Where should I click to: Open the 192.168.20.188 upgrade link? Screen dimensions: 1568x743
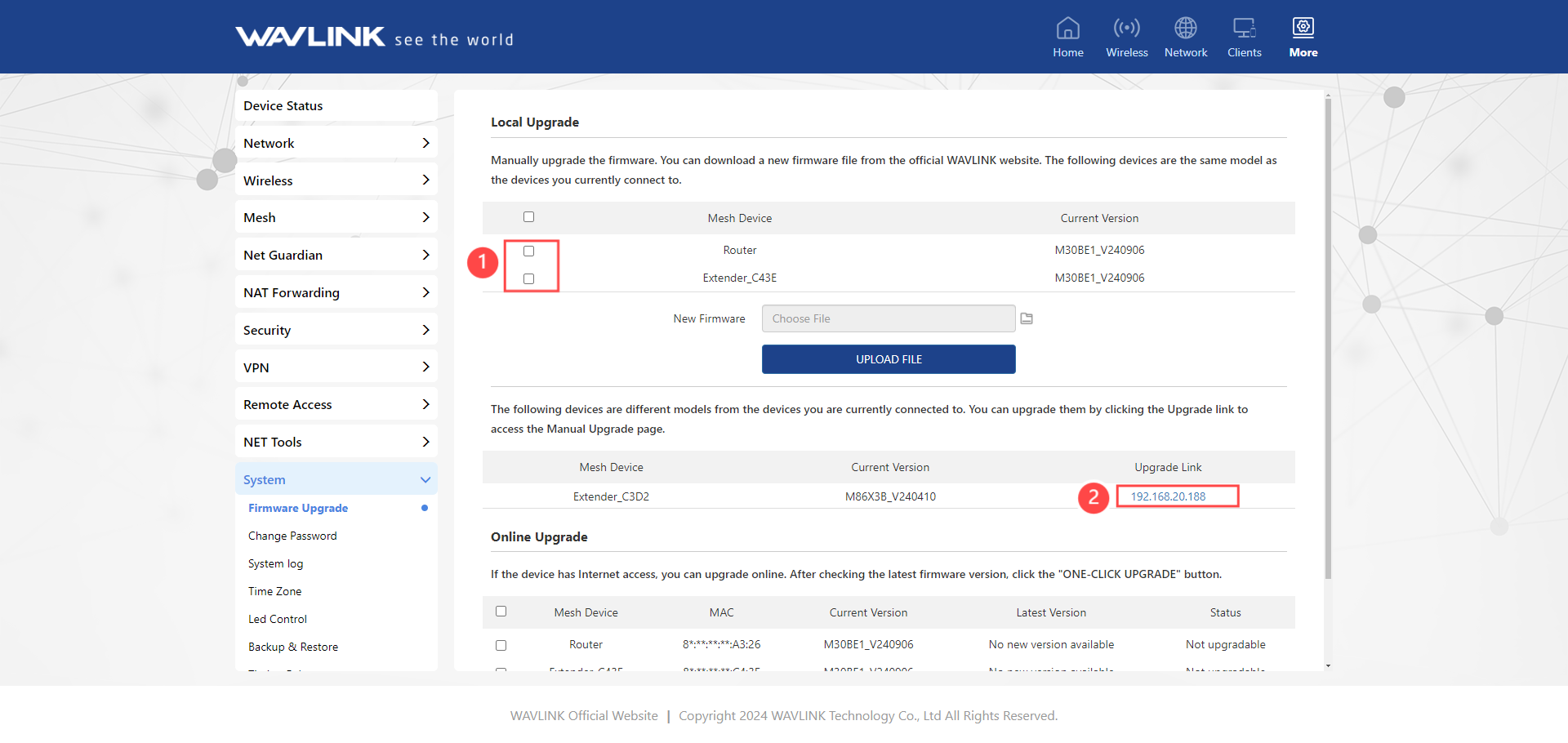pos(1168,496)
